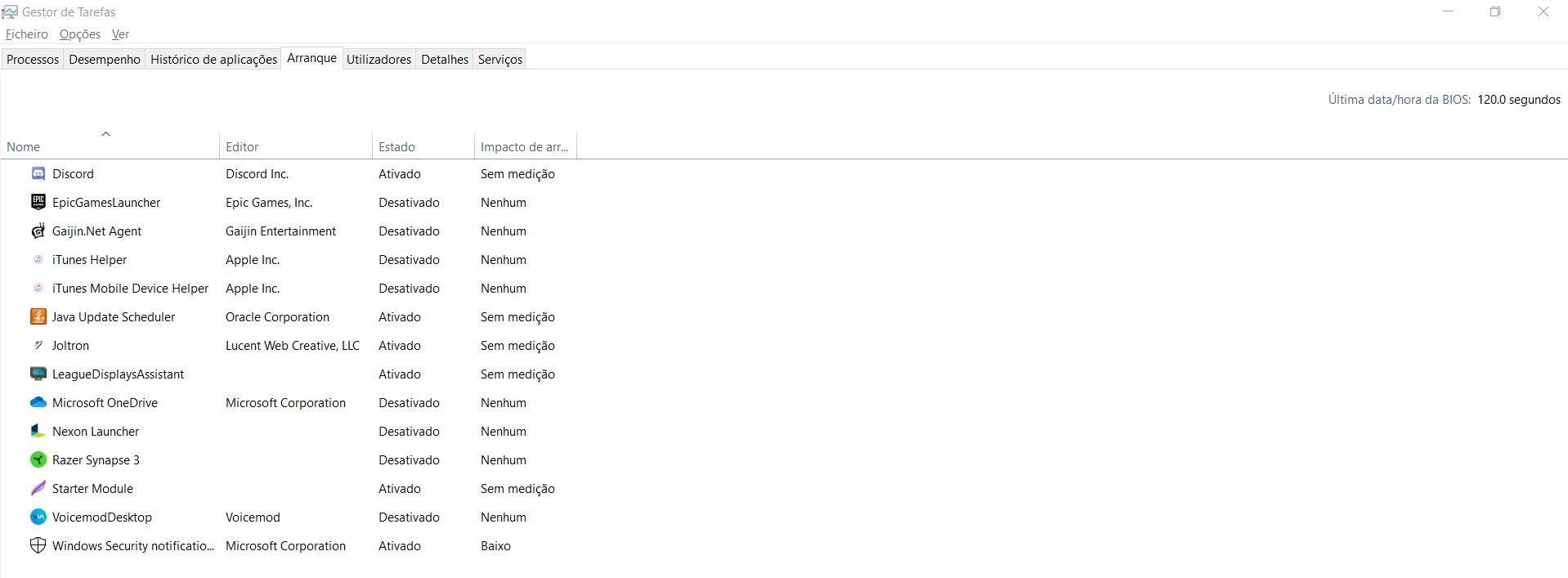Click the Starter Module feather icon
The image size is (1568, 578).
38,488
